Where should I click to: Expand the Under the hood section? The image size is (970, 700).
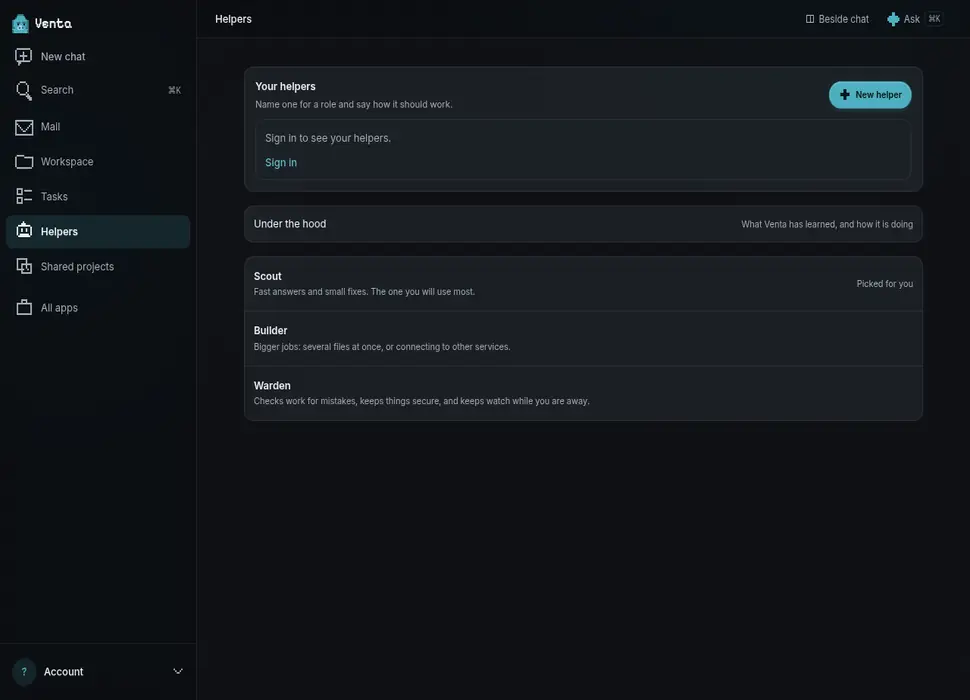click(583, 224)
